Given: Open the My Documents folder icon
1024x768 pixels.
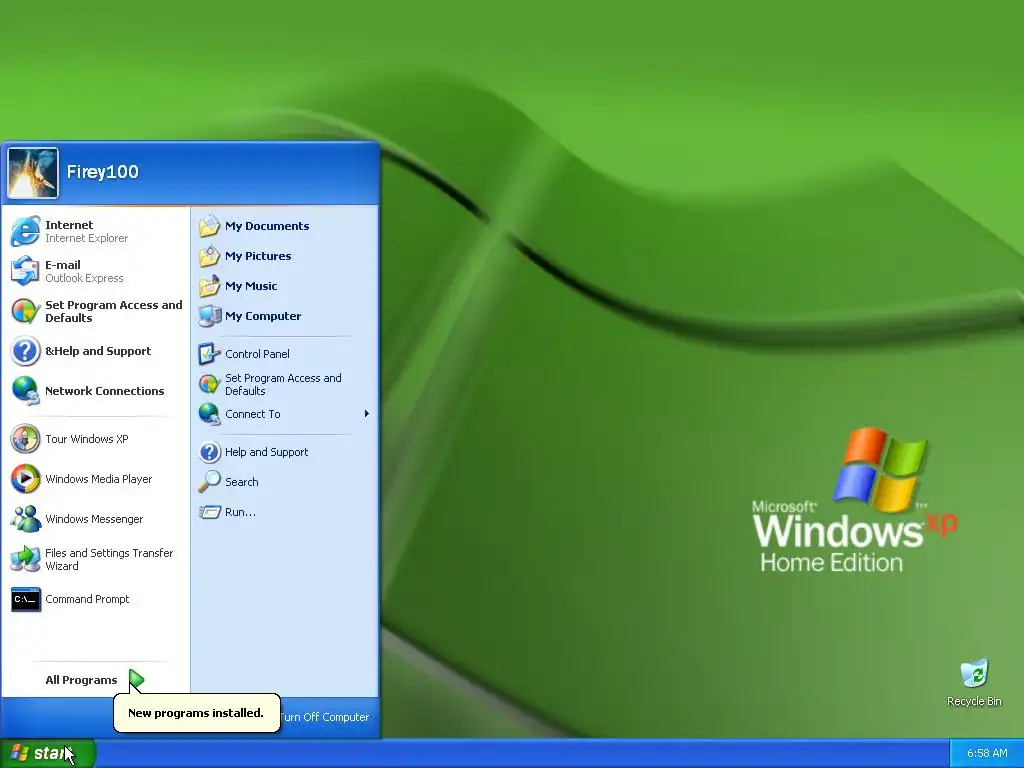Looking at the screenshot, I should [210, 226].
